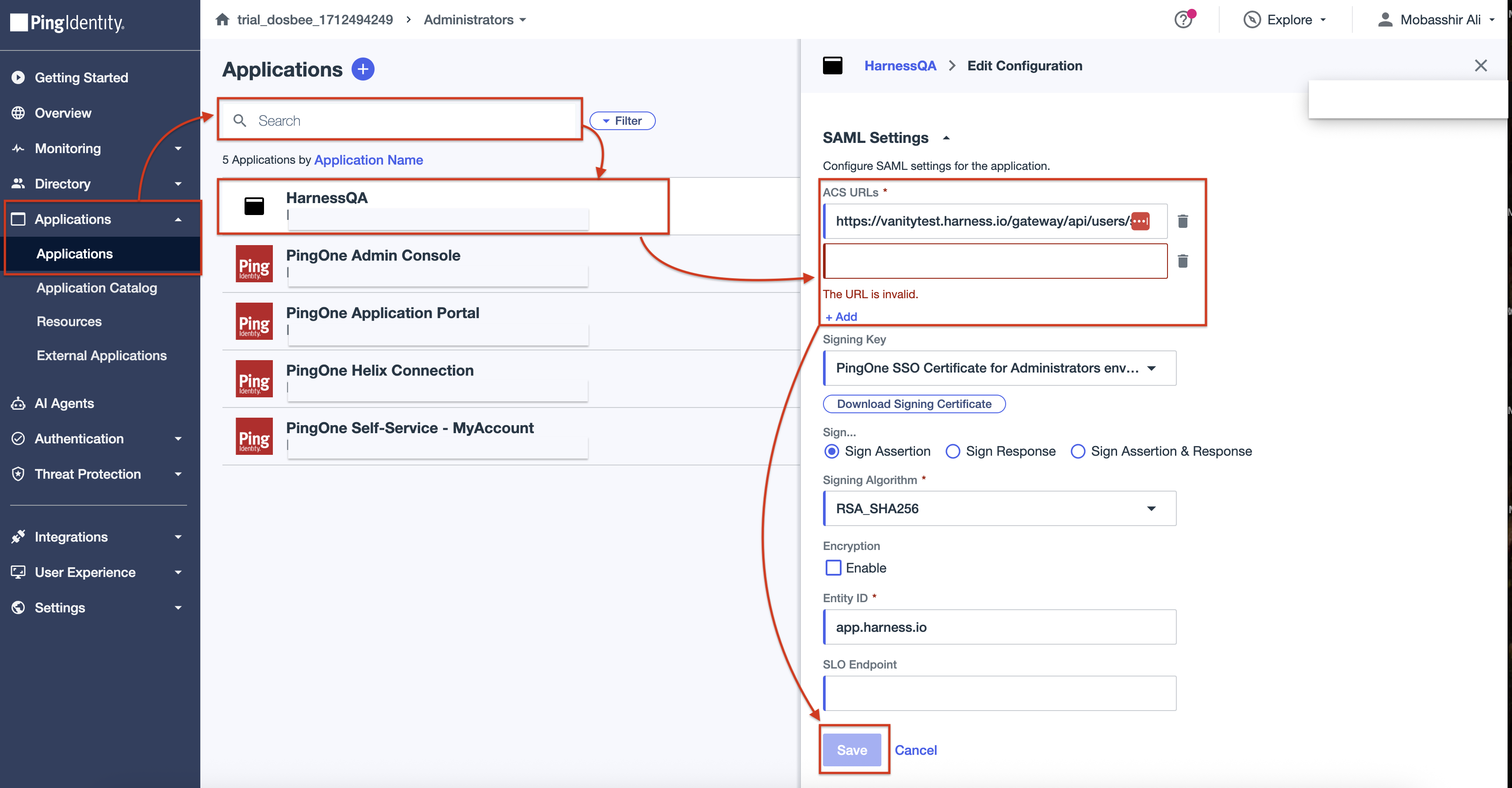
Task: Click the SLO Endpoint input field
Action: point(999,693)
